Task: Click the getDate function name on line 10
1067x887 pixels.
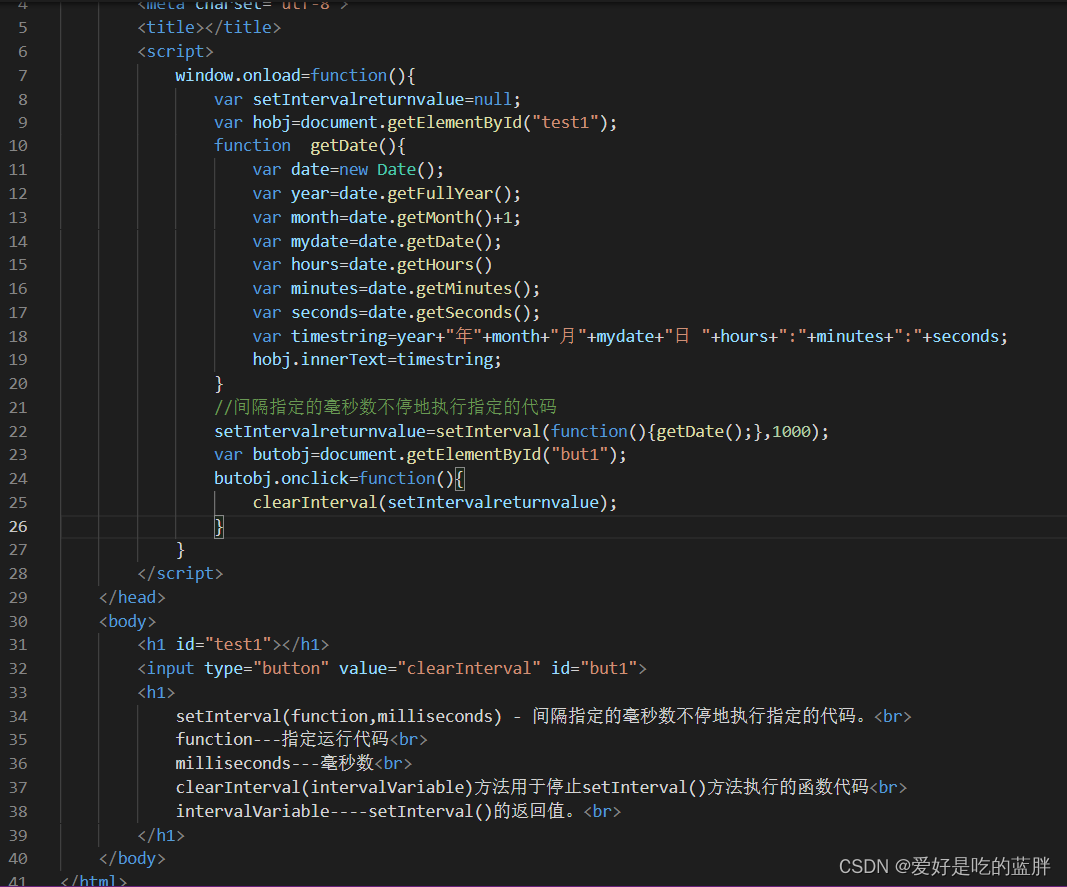Action: point(344,146)
